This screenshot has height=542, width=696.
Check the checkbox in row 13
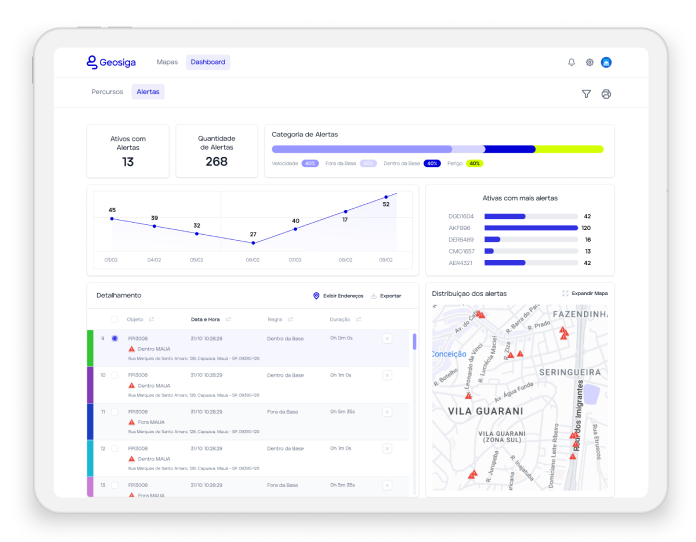click(x=115, y=485)
